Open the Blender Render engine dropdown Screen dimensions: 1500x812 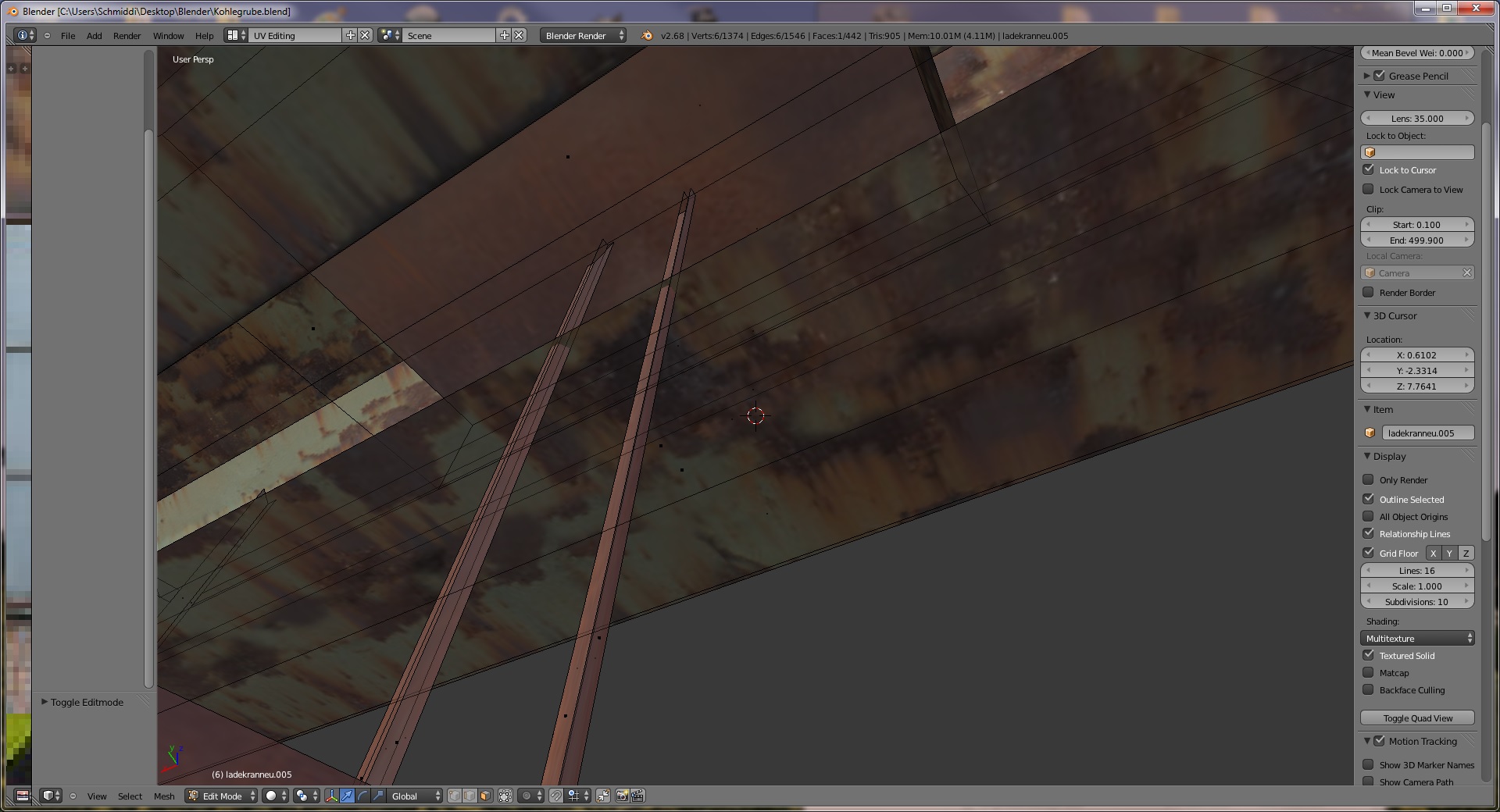point(583,35)
